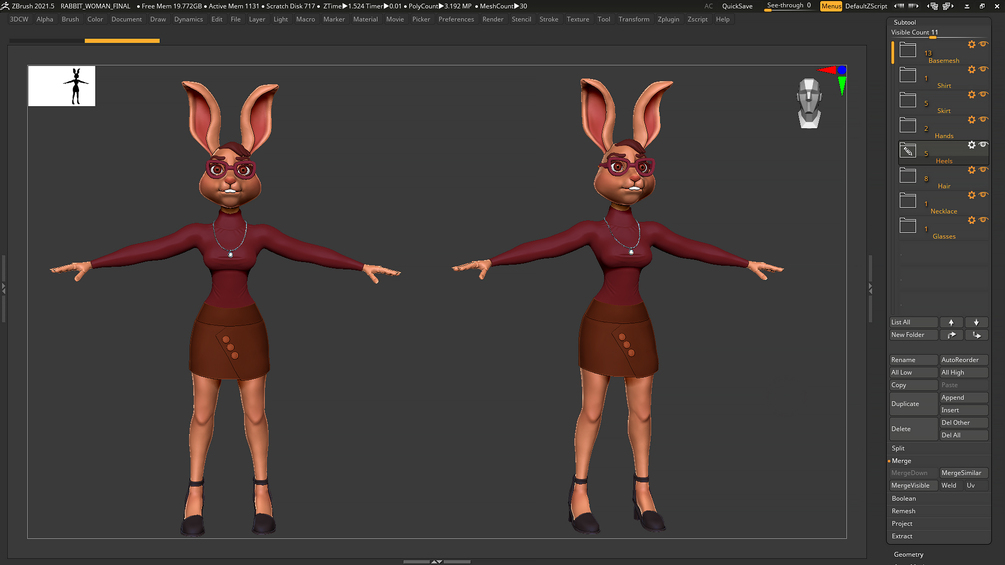
Task: Move the subtool down with the down arrow
Action: (976, 322)
